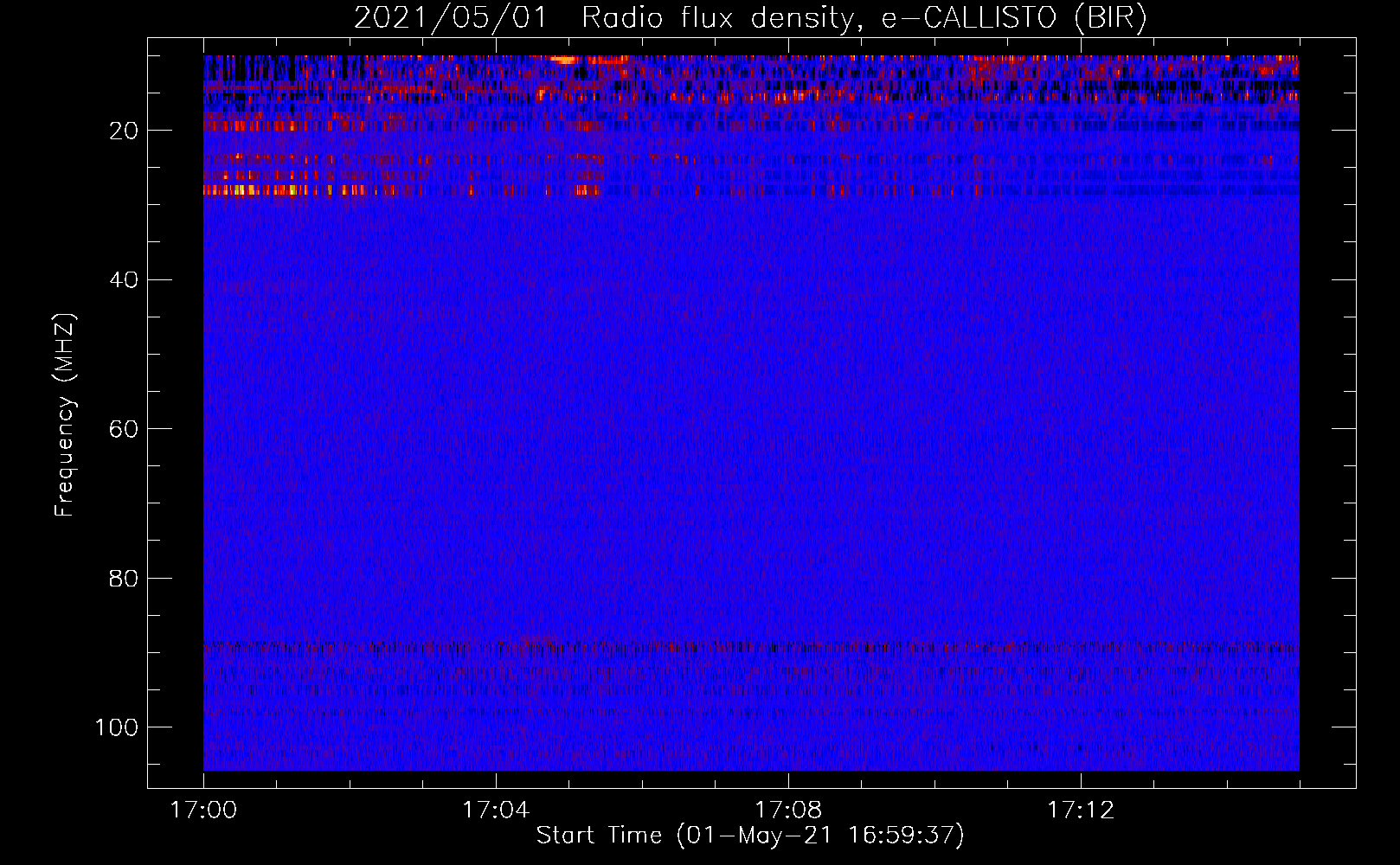Click the "40" frequency tick label
Image resolution: width=1400 pixels, height=865 pixels.
click(125, 279)
